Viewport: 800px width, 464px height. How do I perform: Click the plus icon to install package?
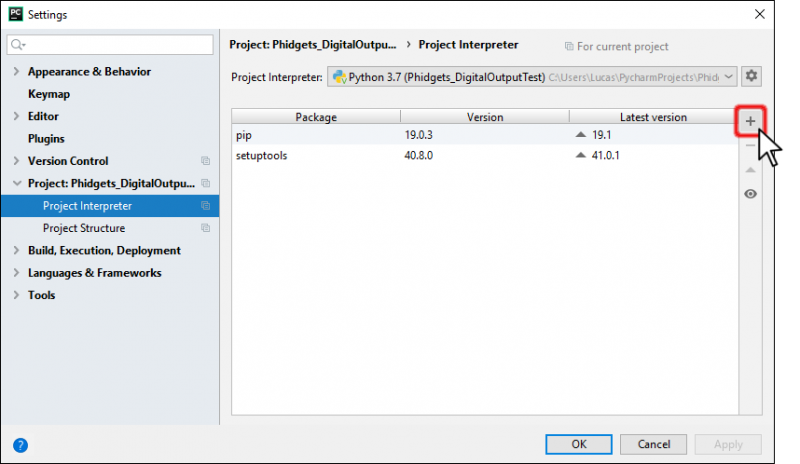(750, 121)
